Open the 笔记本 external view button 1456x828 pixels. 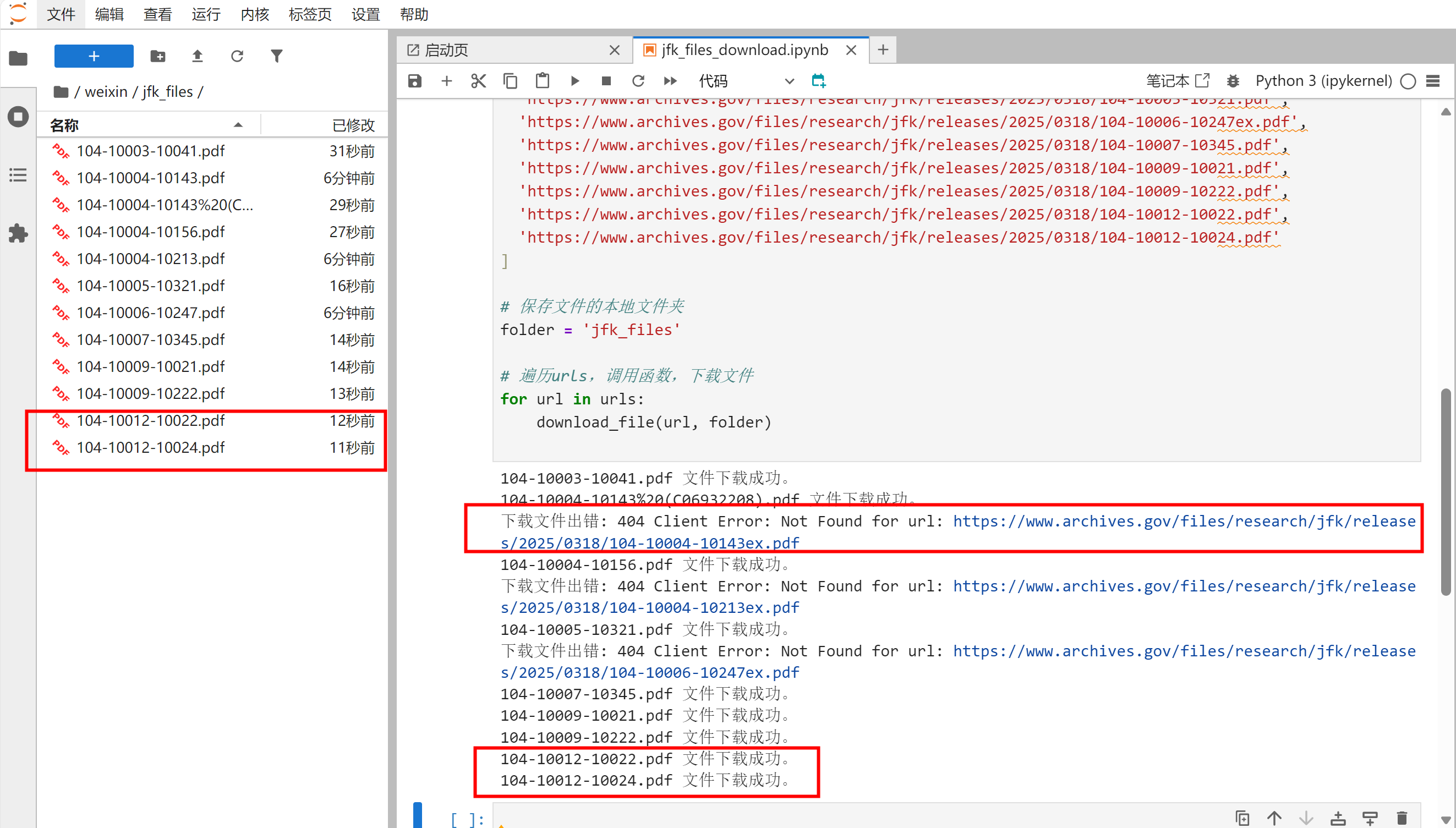[x=1178, y=81]
